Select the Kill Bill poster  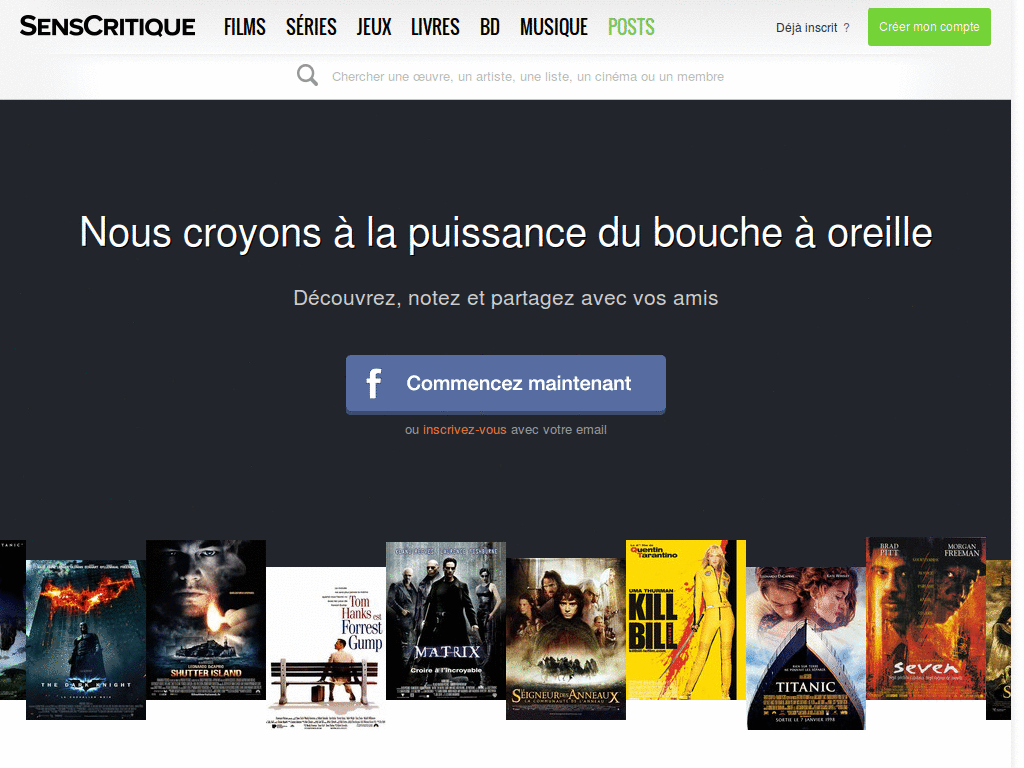(x=686, y=620)
